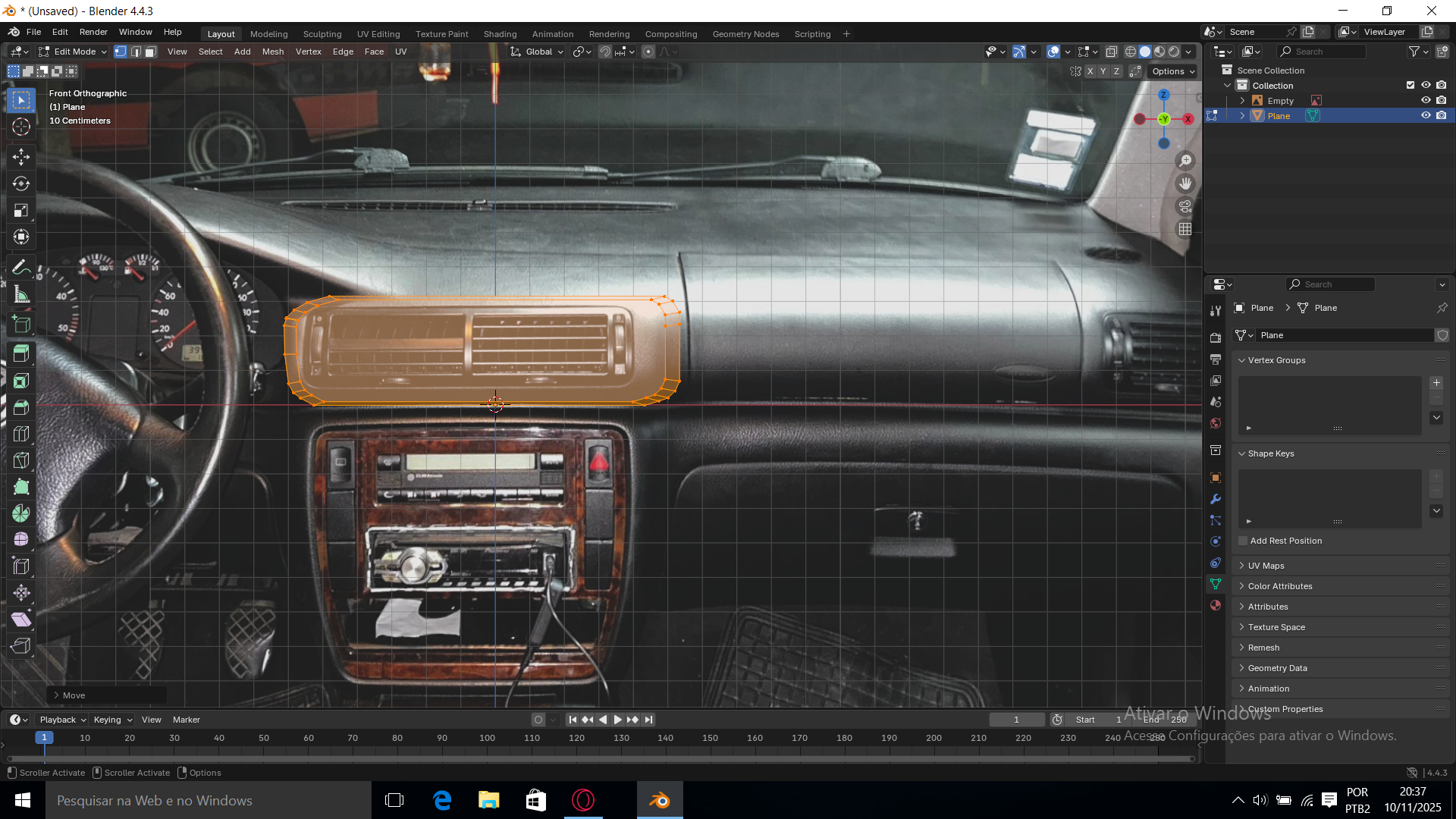Screen dimensions: 1456x819
Task: Uncheck the Collection exclude checkbox
Action: 1410,85
